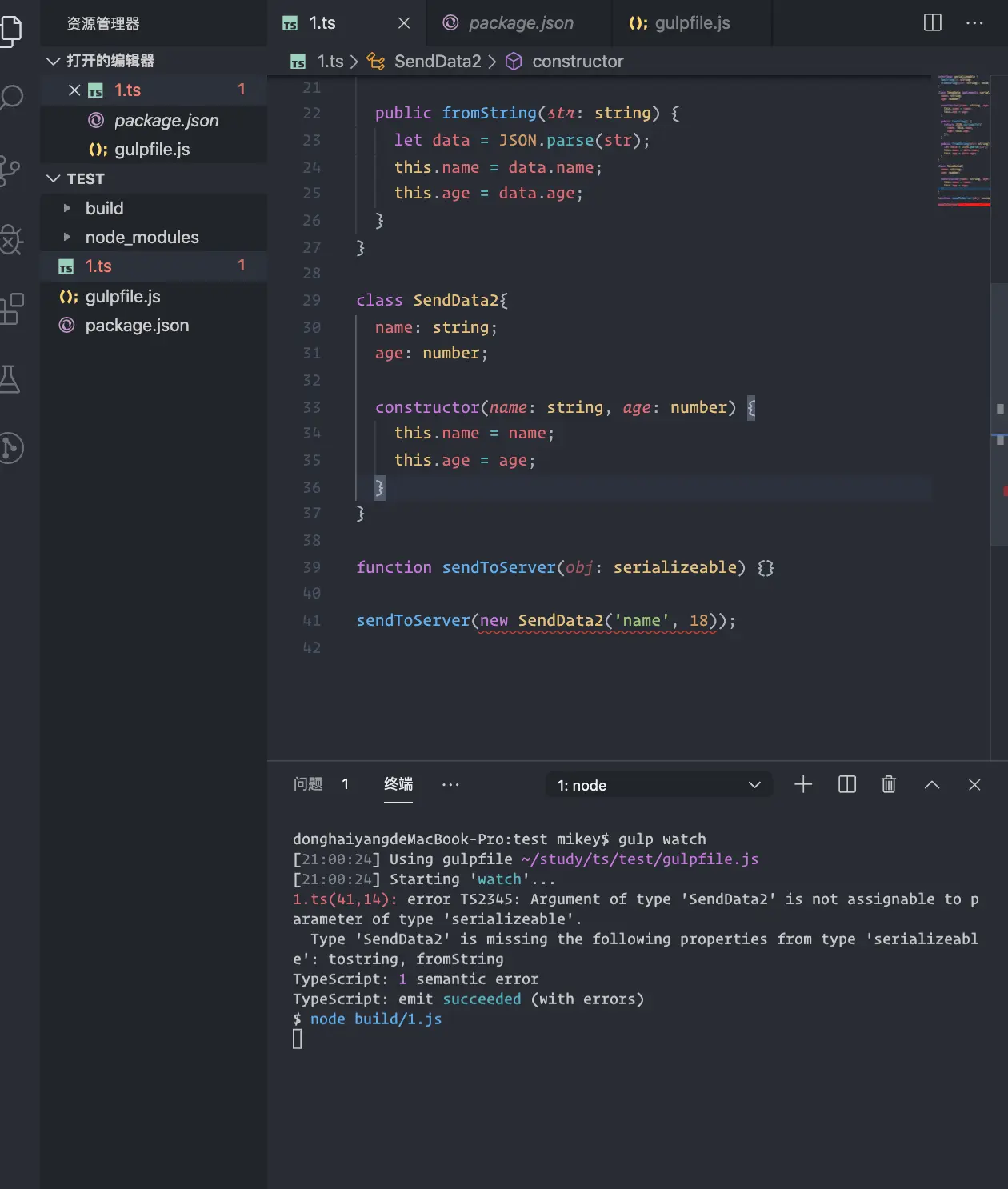Viewport: 1008px width, 1189px height.
Task: Click line number 33 in the gutter
Action: [311, 407]
